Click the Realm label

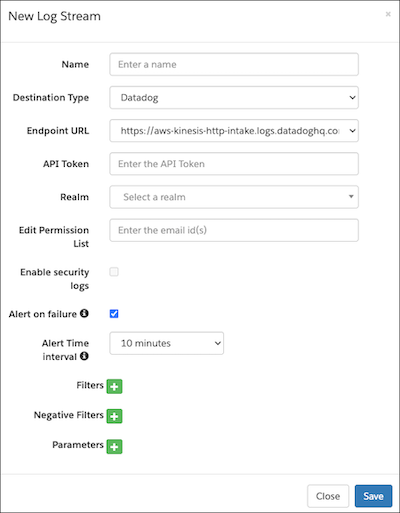tap(75, 197)
